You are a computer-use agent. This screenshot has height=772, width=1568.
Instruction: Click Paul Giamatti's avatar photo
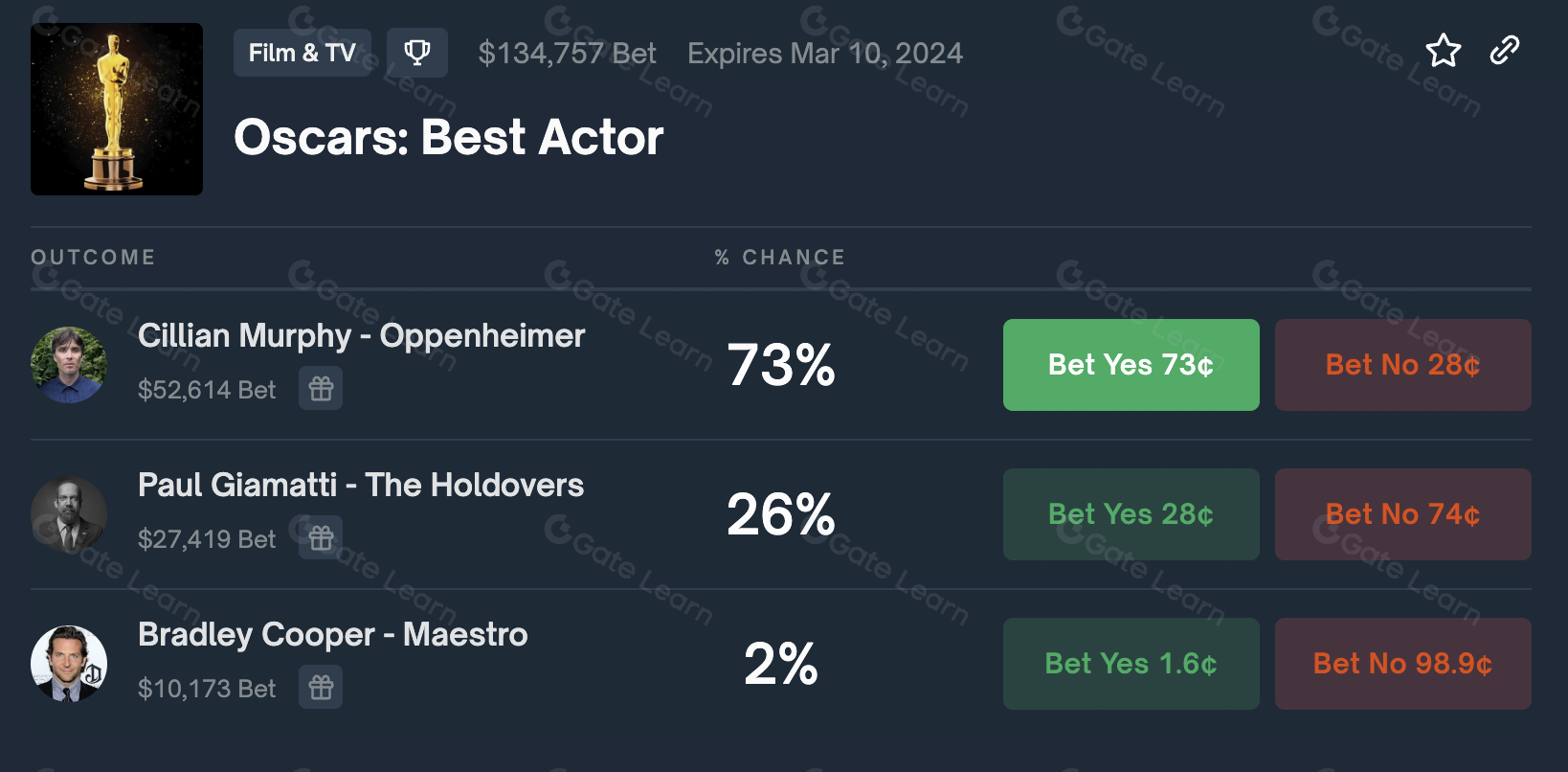tap(69, 514)
